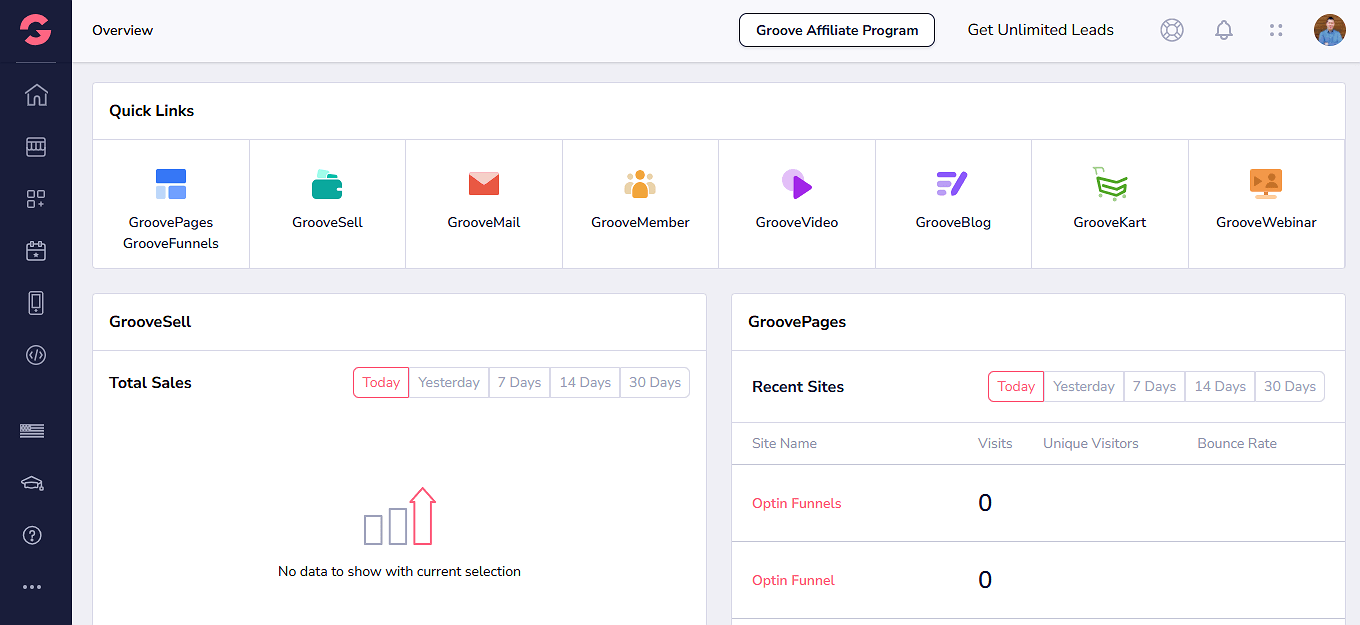Image resolution: width=1360 pixels, height=625 pixels.
Task: Select 14 Days in the Total Sales filter
Action: [x=585, y=383]
